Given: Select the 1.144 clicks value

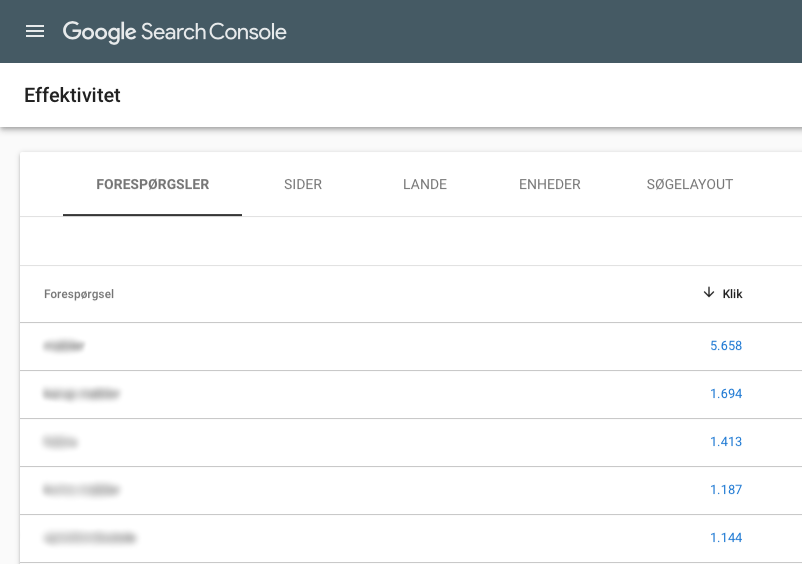Looking at the screenshot, I should click(726, 538).
